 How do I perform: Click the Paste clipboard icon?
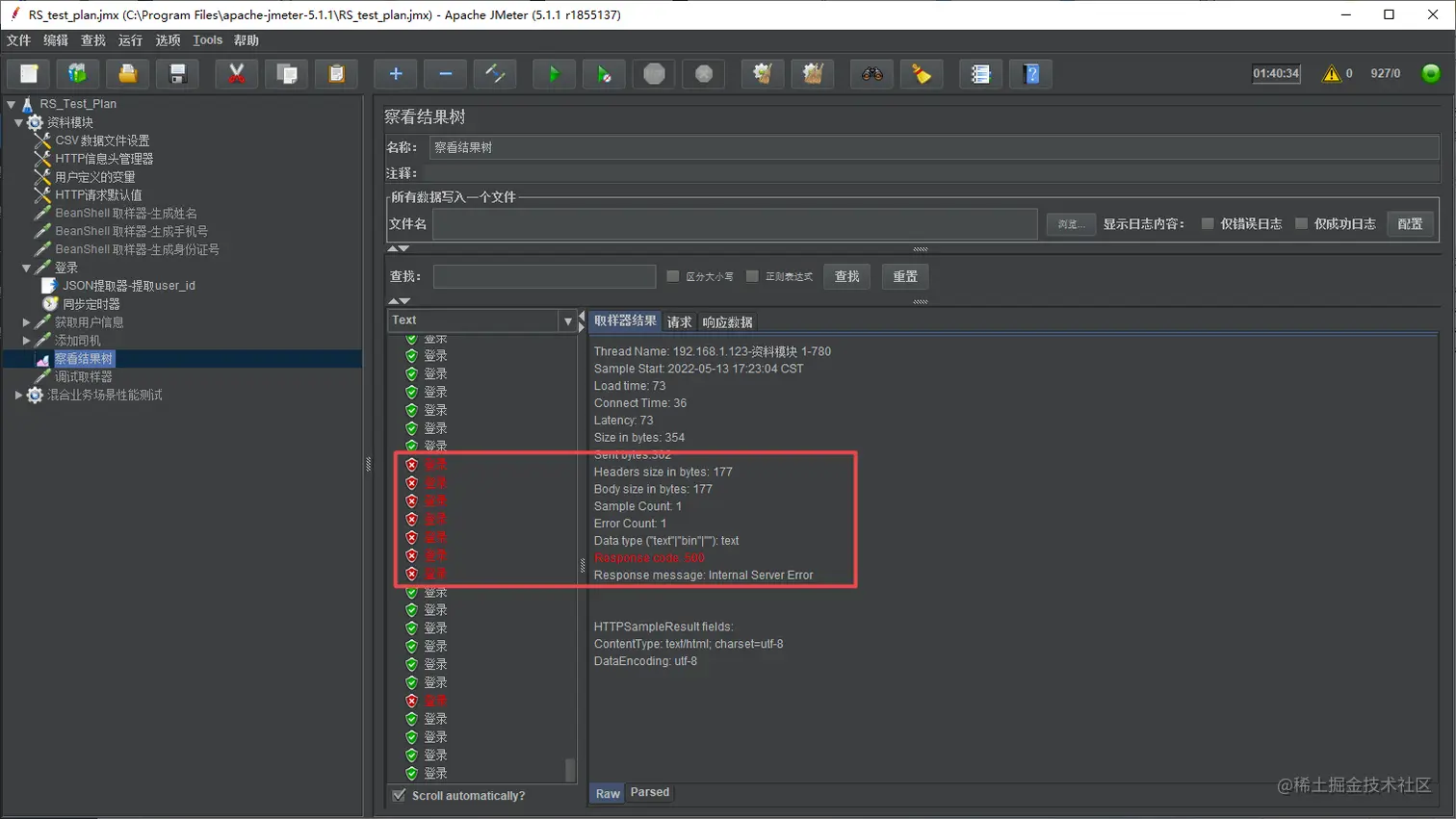337,74
